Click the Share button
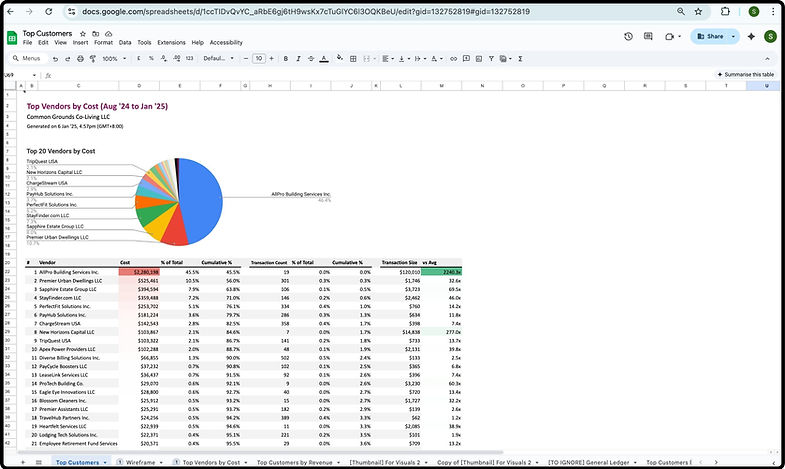This screenshot has height=469, width=785. pyautogui.click(x=710, y=36)
